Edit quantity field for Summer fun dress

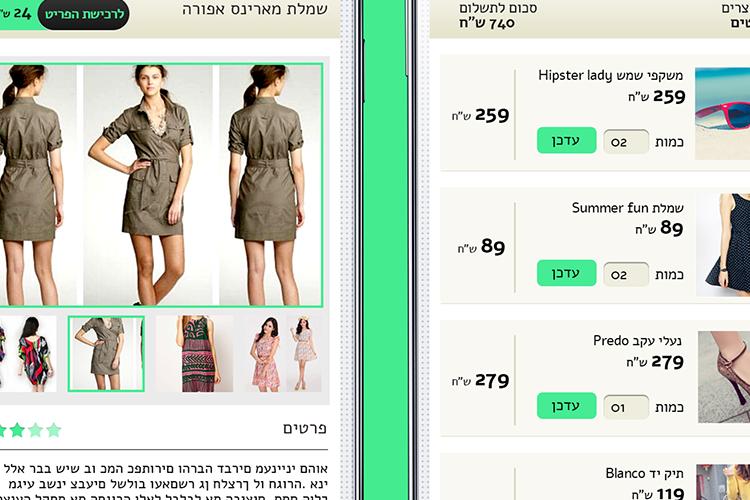626,274
